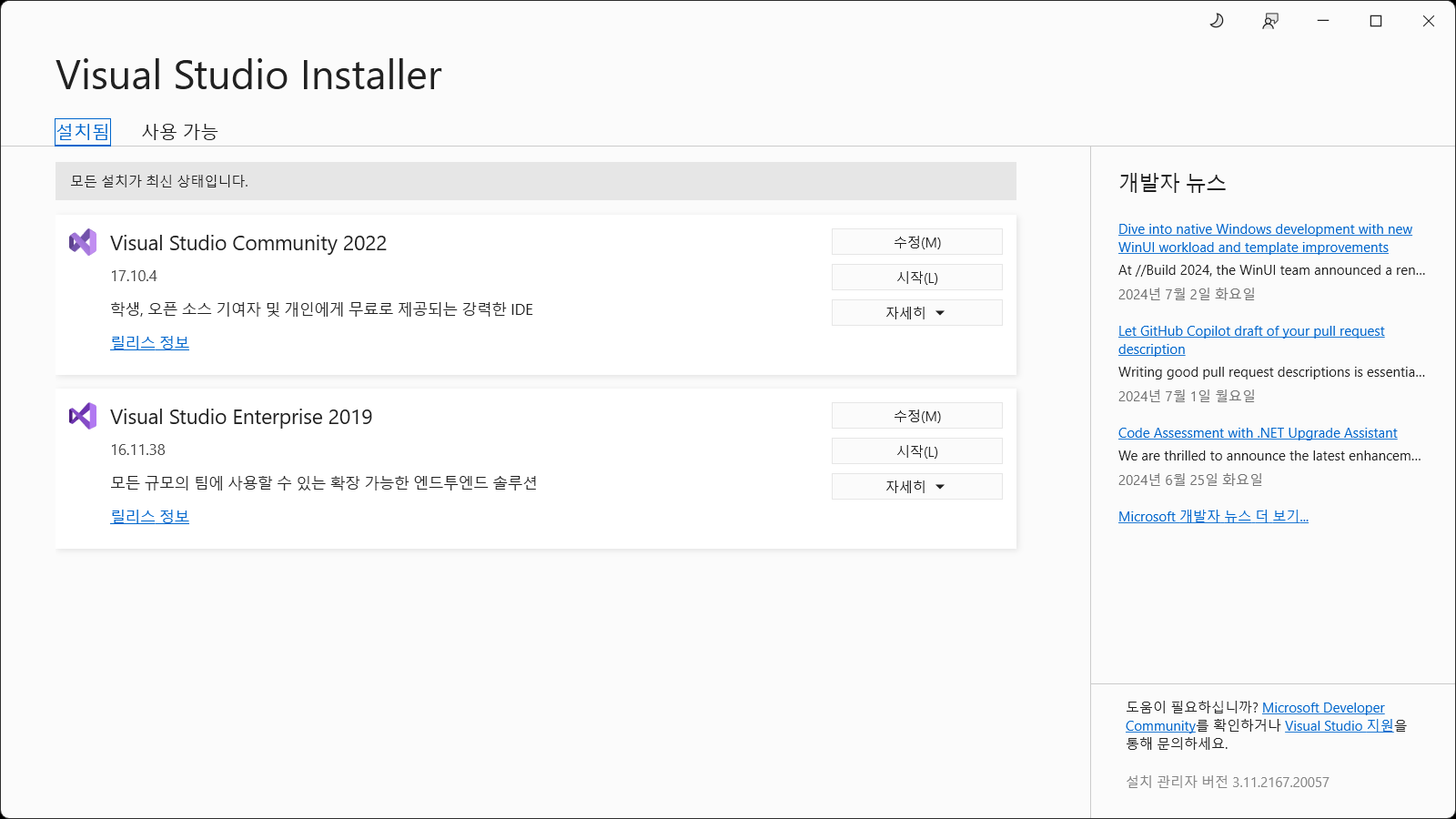Click 수정(M) for Enterprise 2019
Viewport: 1456px width, 819px height.
click(x=917, y=416)
